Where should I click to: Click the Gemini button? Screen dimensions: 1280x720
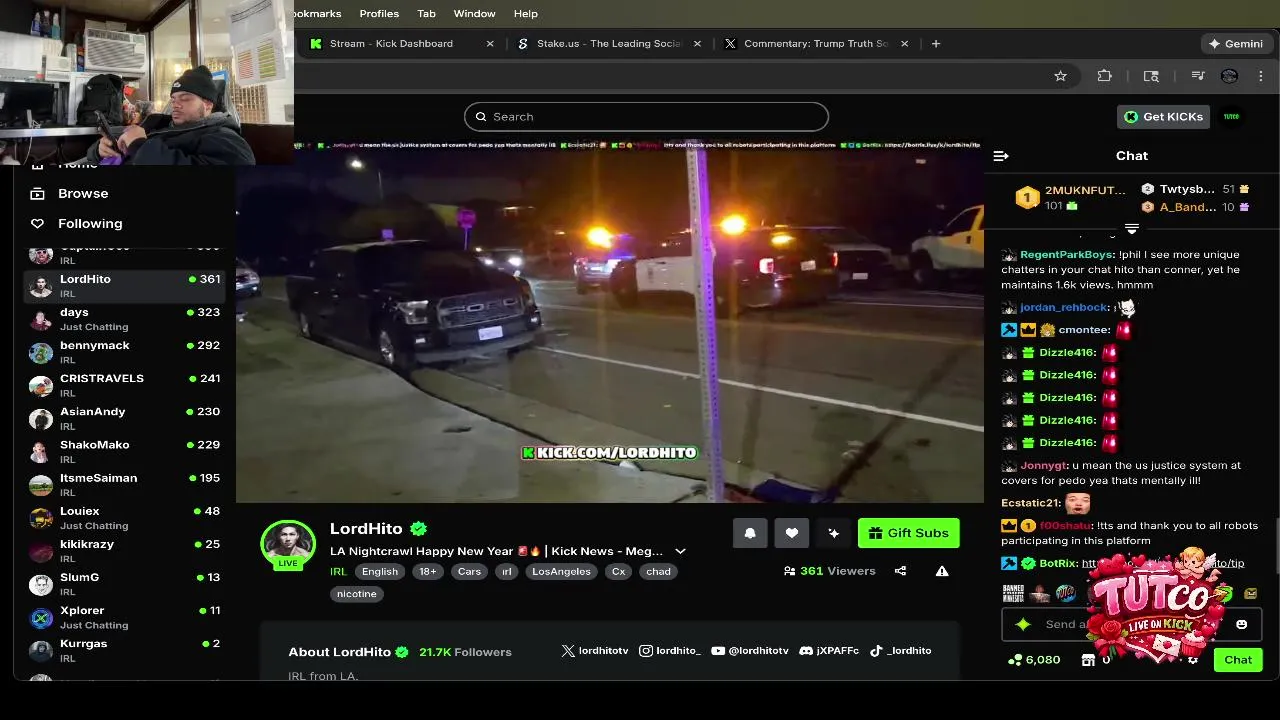coord(1235,44)
